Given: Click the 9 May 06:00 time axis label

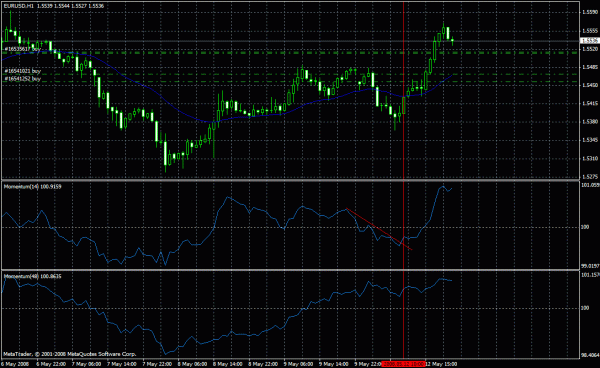Looking at the screenshot, I should tap(298, 364).
